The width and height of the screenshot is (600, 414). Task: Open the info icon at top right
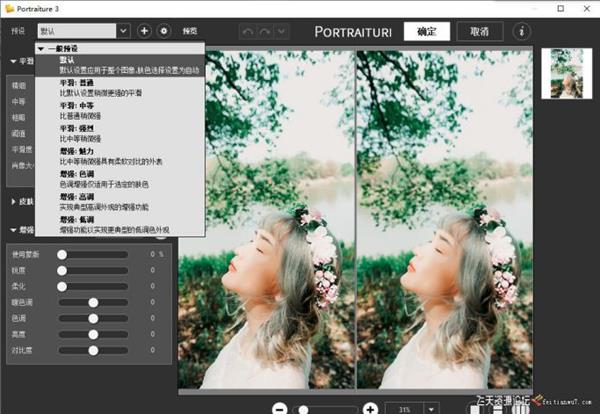[x=521, y=31]
